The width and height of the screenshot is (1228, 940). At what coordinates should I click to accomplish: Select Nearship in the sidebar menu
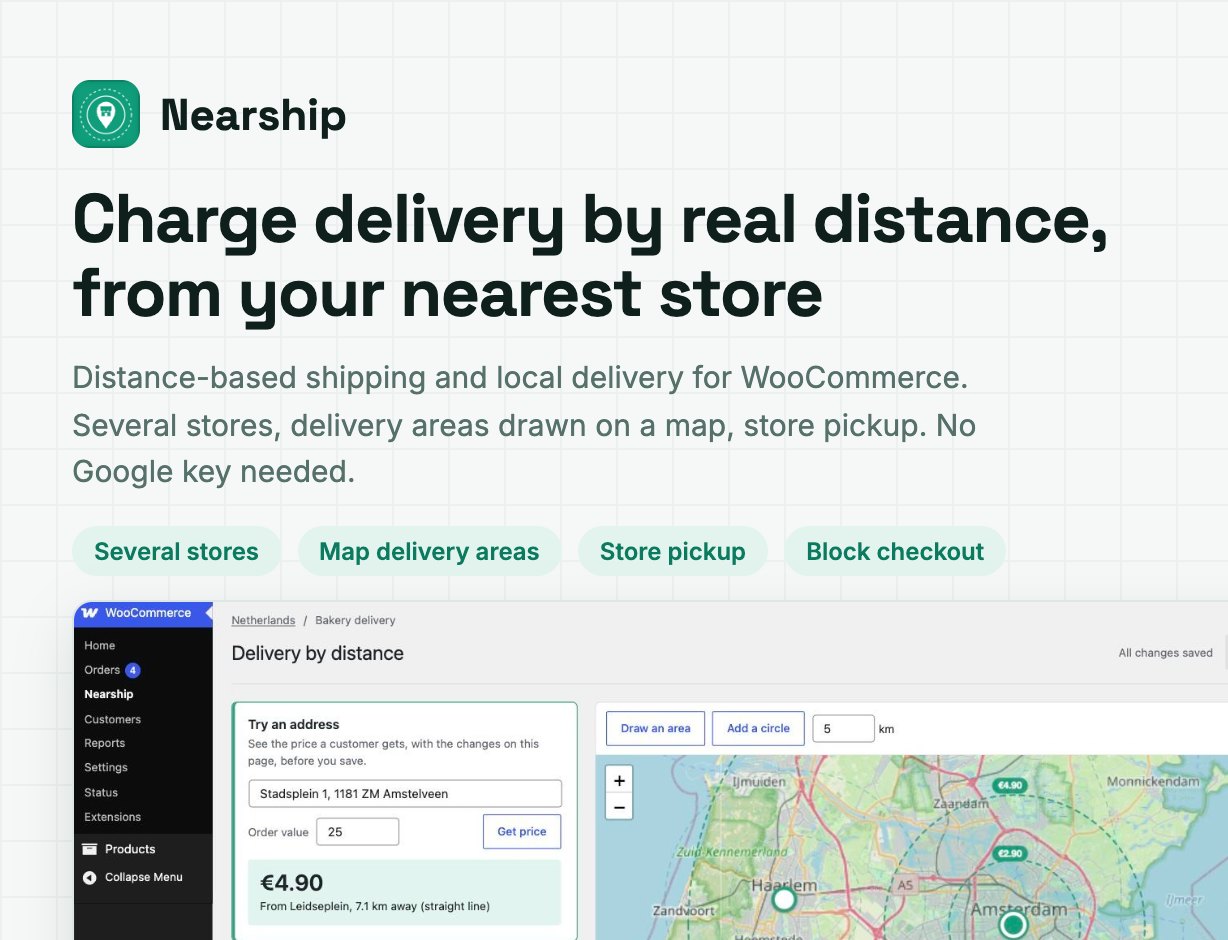[x=109, y=694]
